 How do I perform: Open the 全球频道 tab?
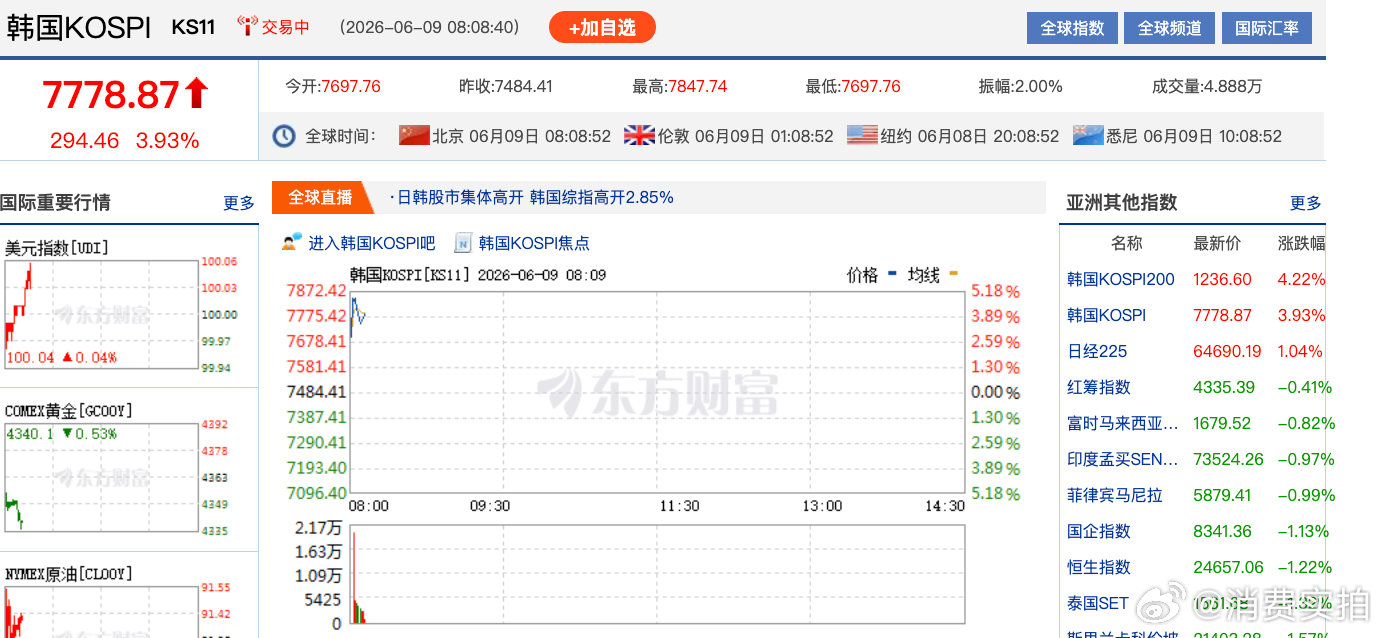pos(1169,28)
